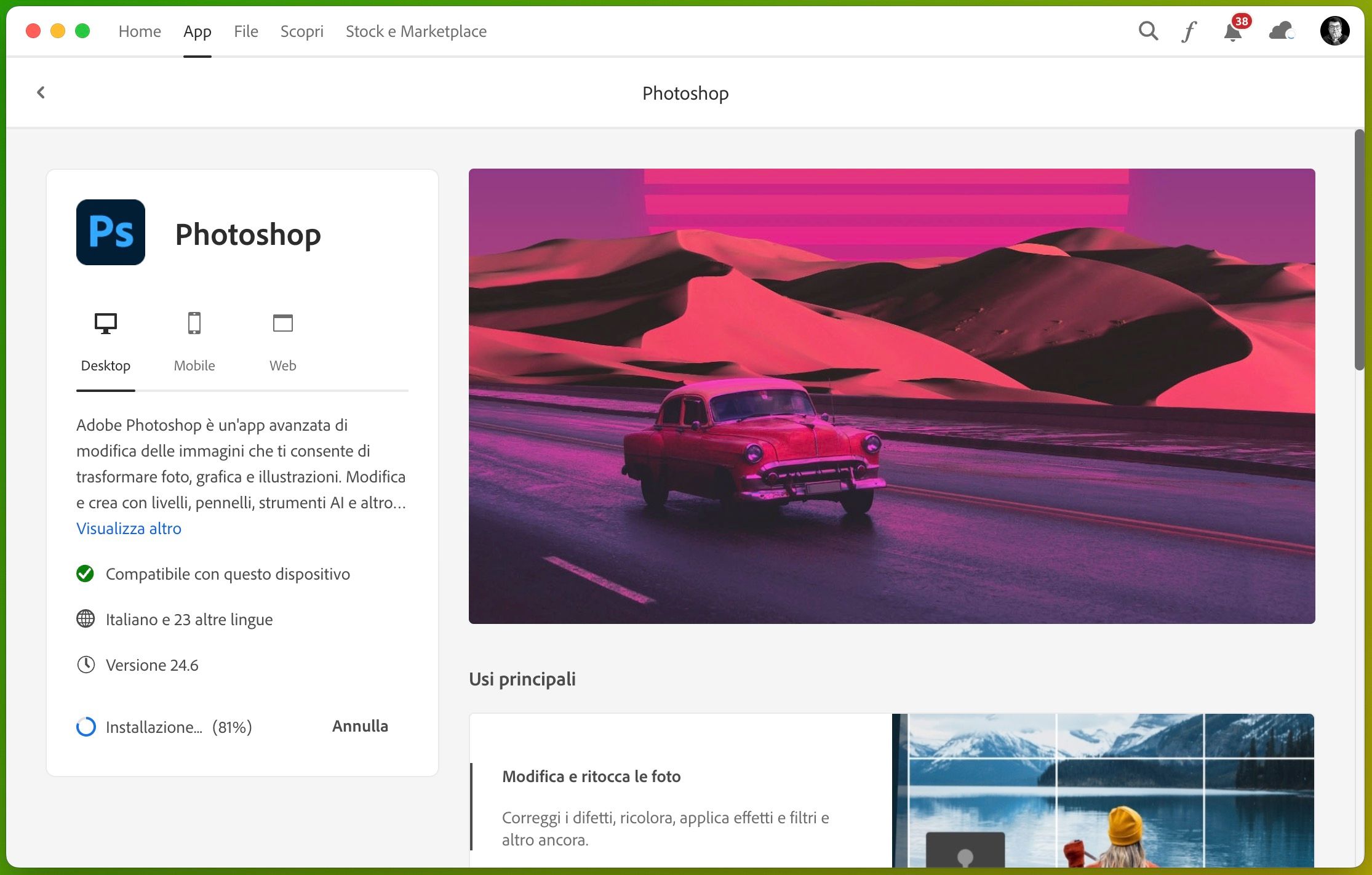The height and width of the screenshot is (875, 1372).
Task: Click the Photoshop page header title
Action: [x=685, y=93]
